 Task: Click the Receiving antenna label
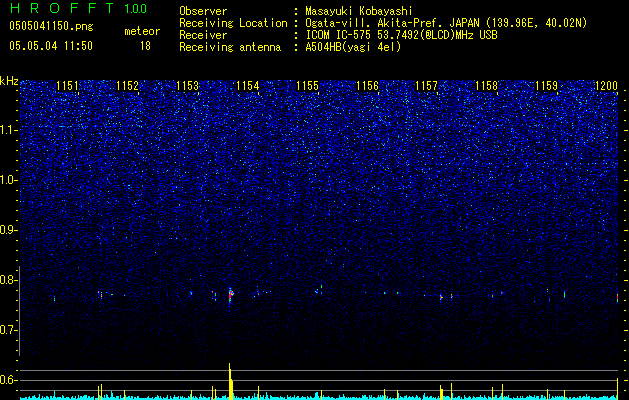230,47
